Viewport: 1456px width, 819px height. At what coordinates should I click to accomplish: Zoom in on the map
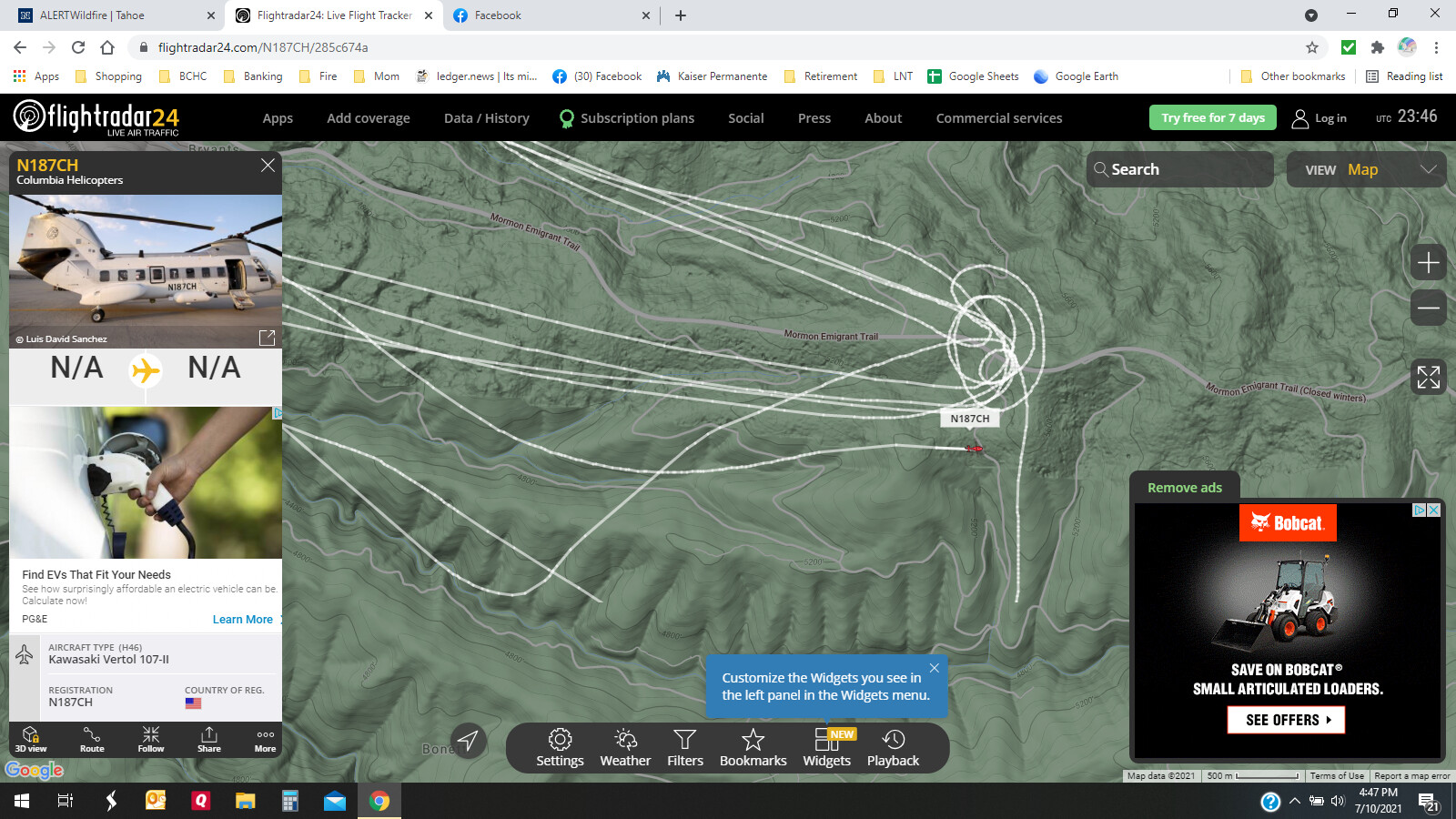tap(1428, 263)
